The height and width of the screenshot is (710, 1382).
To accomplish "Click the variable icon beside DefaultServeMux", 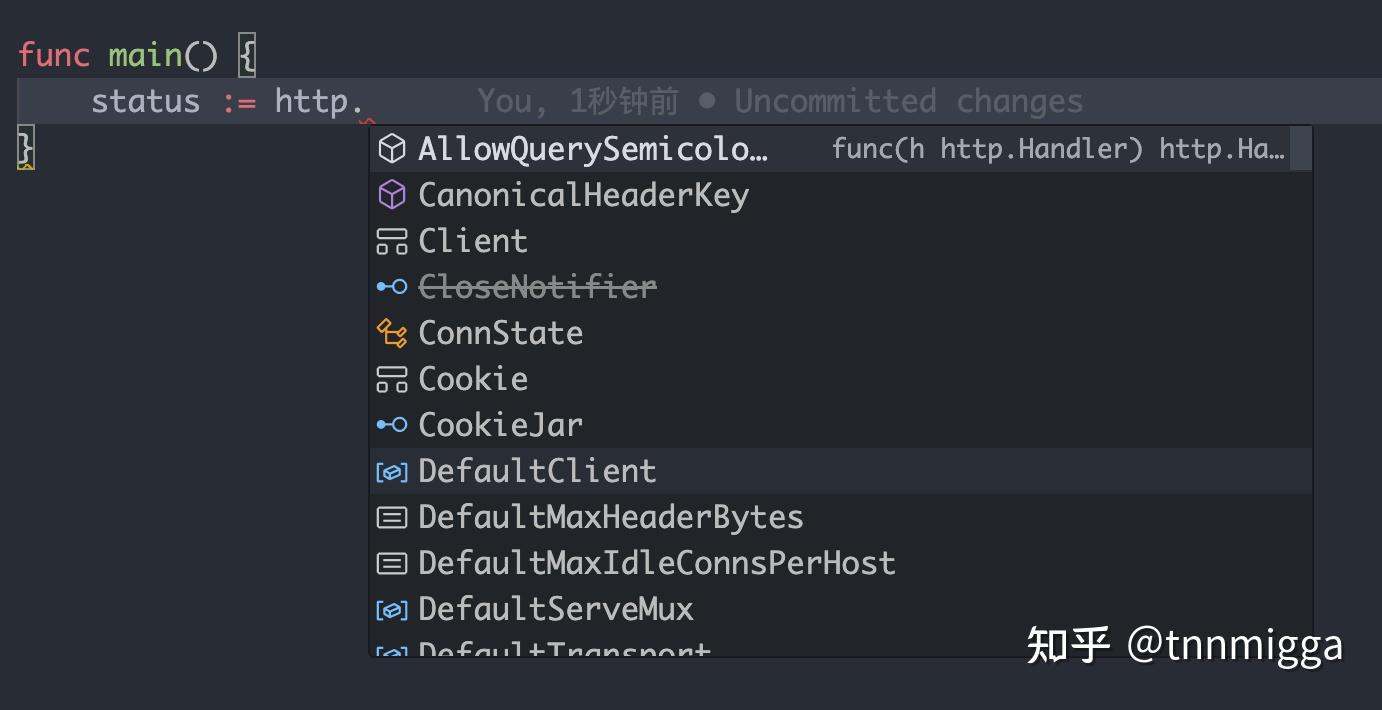I will (x=392, y=608).
